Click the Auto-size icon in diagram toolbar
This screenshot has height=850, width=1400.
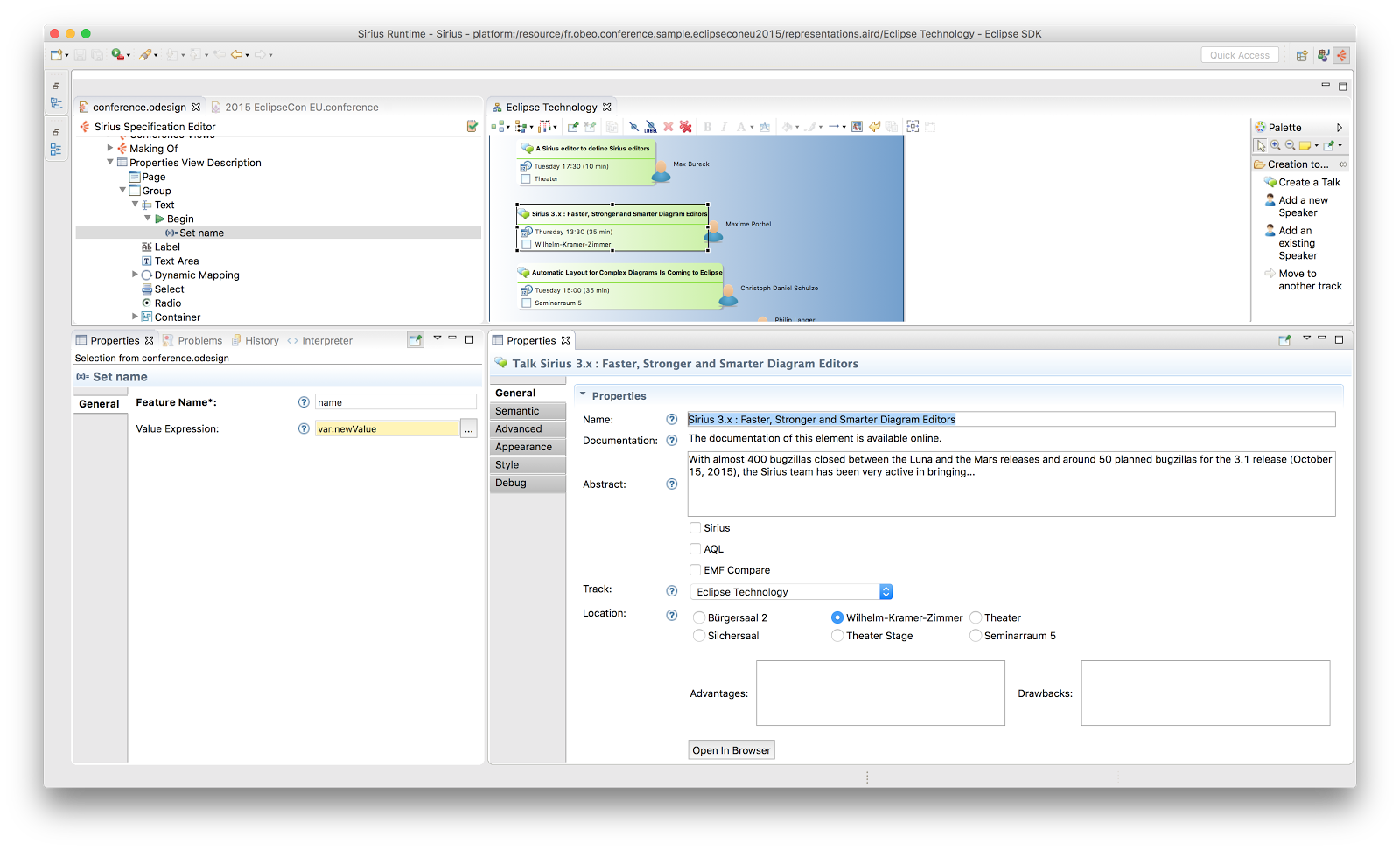[913, 127]
